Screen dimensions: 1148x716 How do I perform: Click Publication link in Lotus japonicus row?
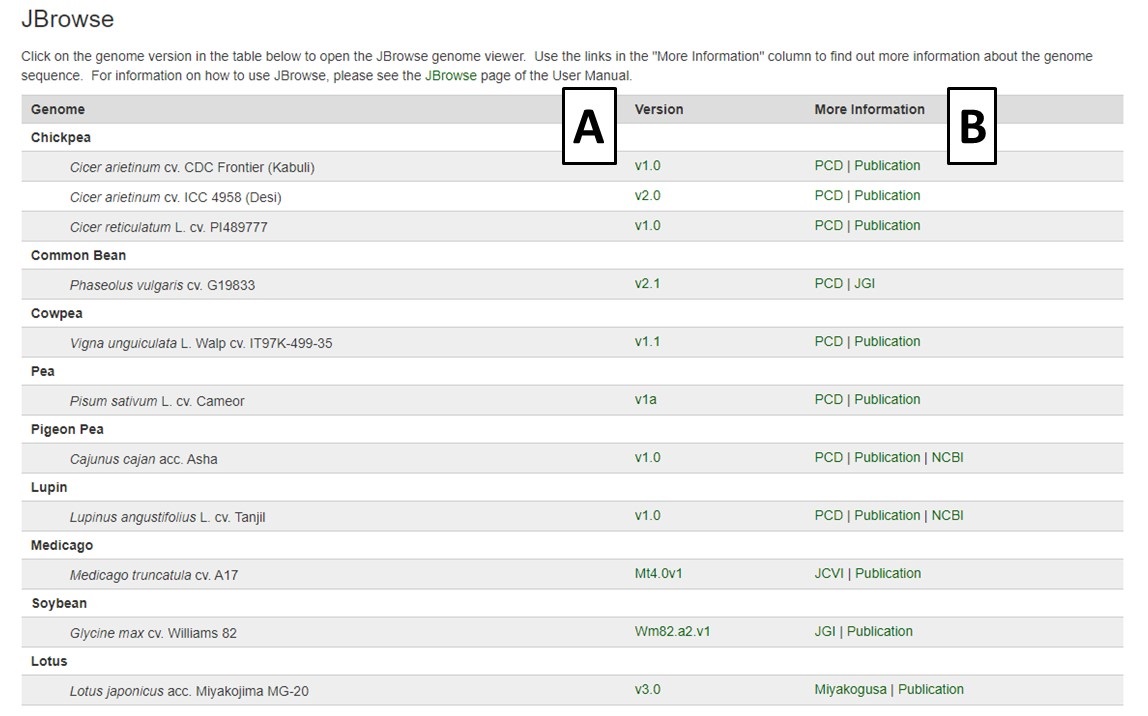click(931, 689)
